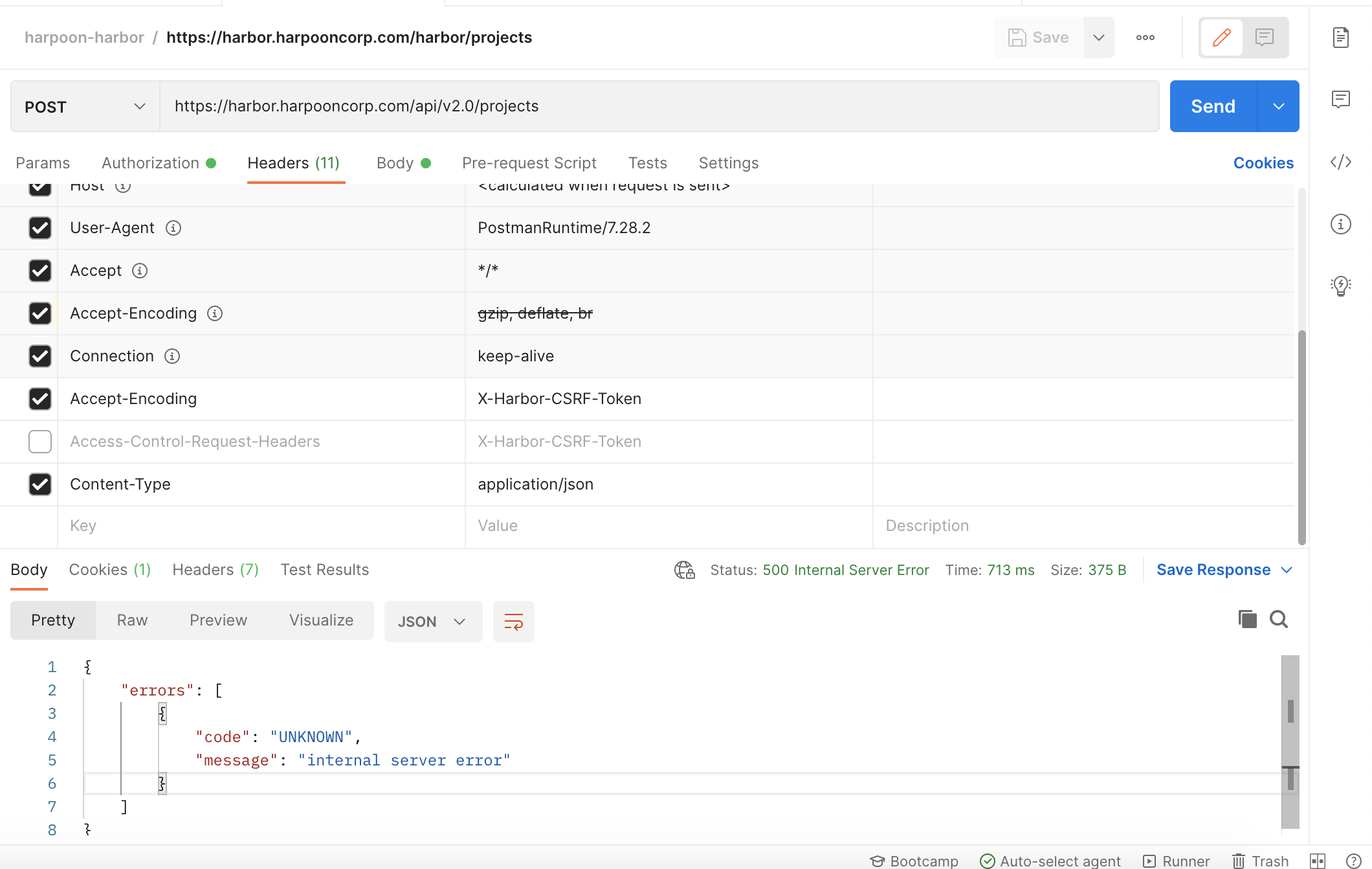Uncheck the User-Agent header checkbox
Viewport: 1372px width, 869px height.
(40, 228)
